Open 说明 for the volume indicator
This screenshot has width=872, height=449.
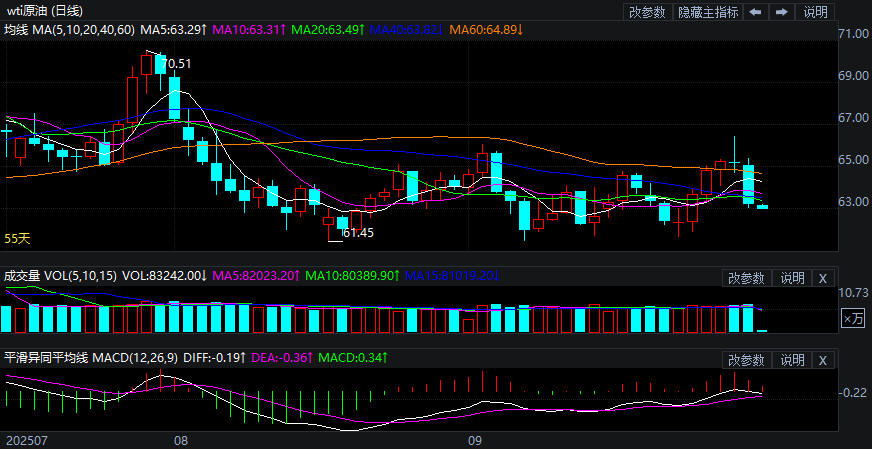(x=792, y=278)
